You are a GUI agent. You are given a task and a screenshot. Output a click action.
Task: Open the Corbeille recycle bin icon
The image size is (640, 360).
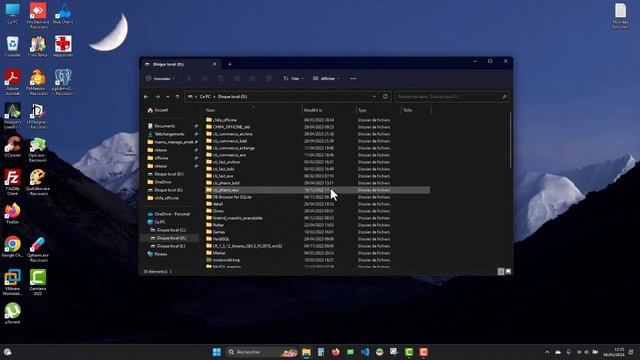point(12,47)
